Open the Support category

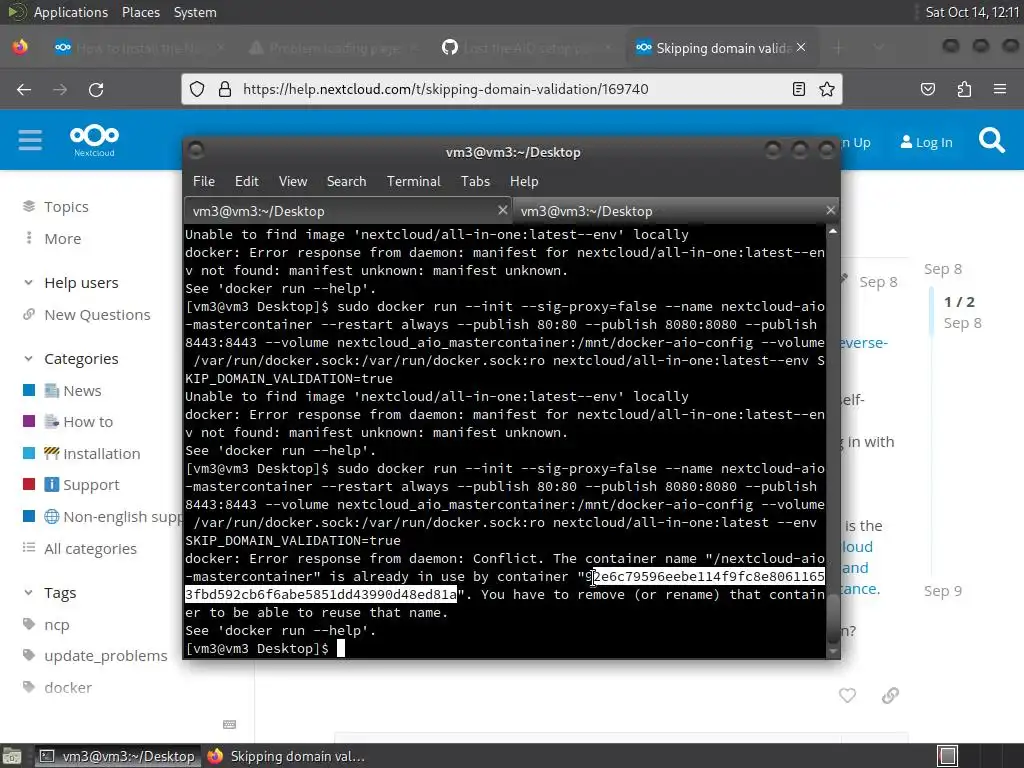91,485
